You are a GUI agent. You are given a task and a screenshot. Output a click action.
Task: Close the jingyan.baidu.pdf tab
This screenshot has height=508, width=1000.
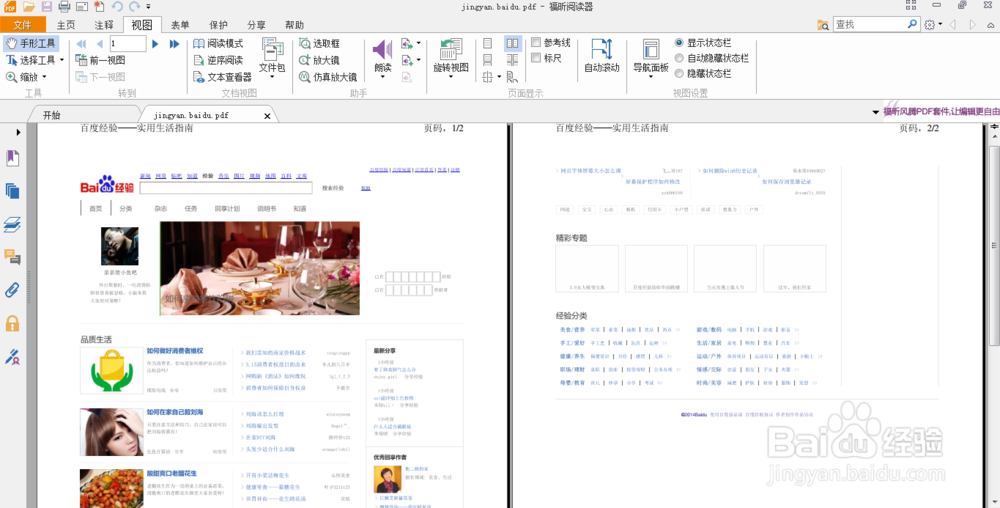(x=267, y=116)
